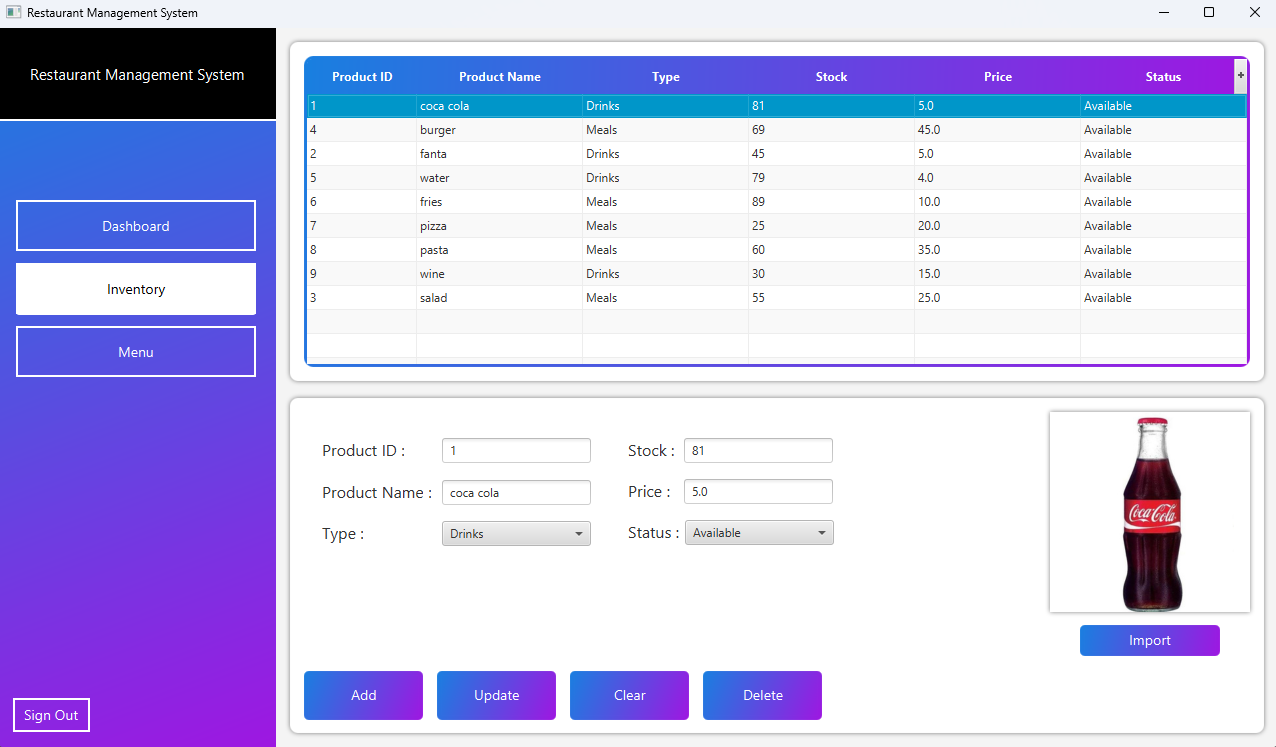Click the Stock text field
Image resolution: width=1276 pixels, height=747 pixels.
coord(758,450)
